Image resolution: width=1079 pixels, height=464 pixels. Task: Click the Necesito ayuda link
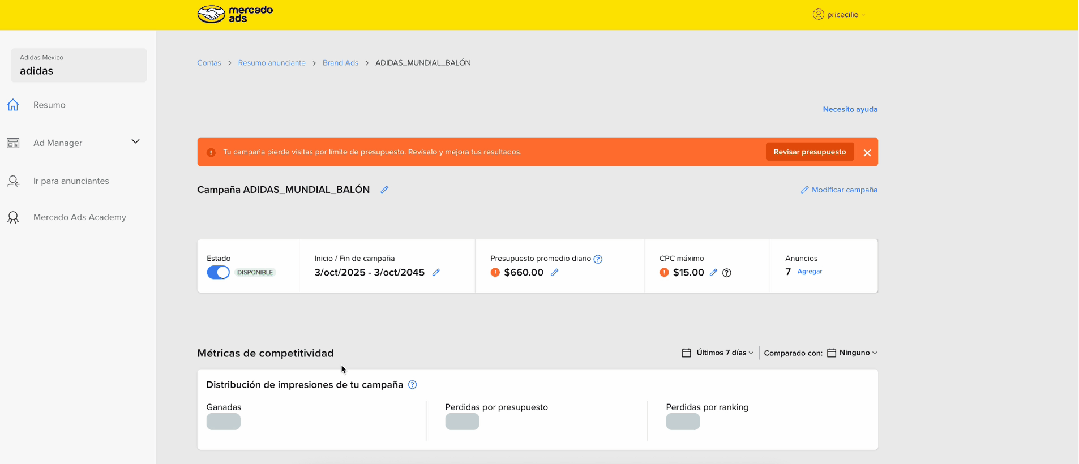pyautogui.click(x=850, y=109)
